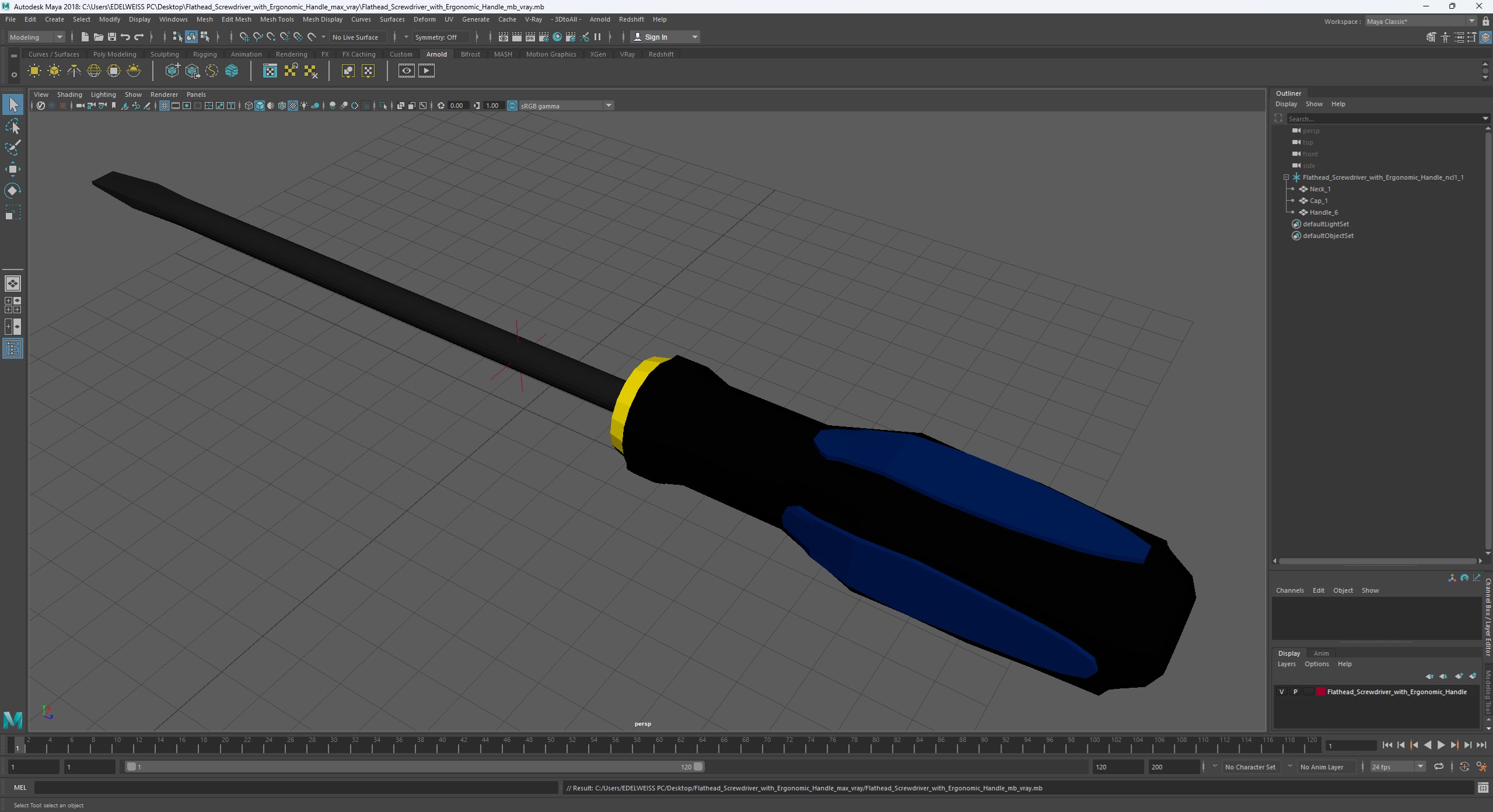1493x812 pixels.
Task: Select Handle_6 in the Outliner
Action: pos(1323,212)
